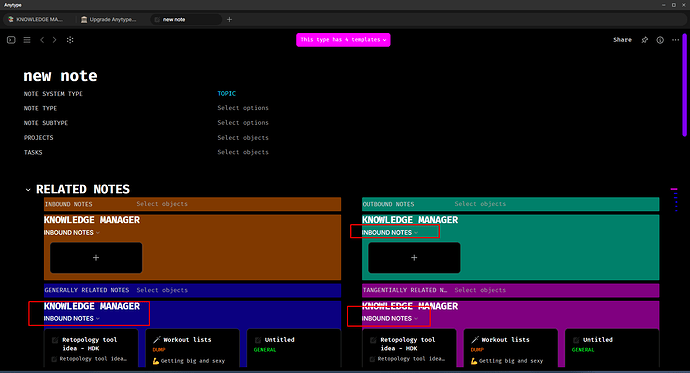
Task: Tick small Retopology subtask checkbox in blue card
Action: tap(54, 359)
